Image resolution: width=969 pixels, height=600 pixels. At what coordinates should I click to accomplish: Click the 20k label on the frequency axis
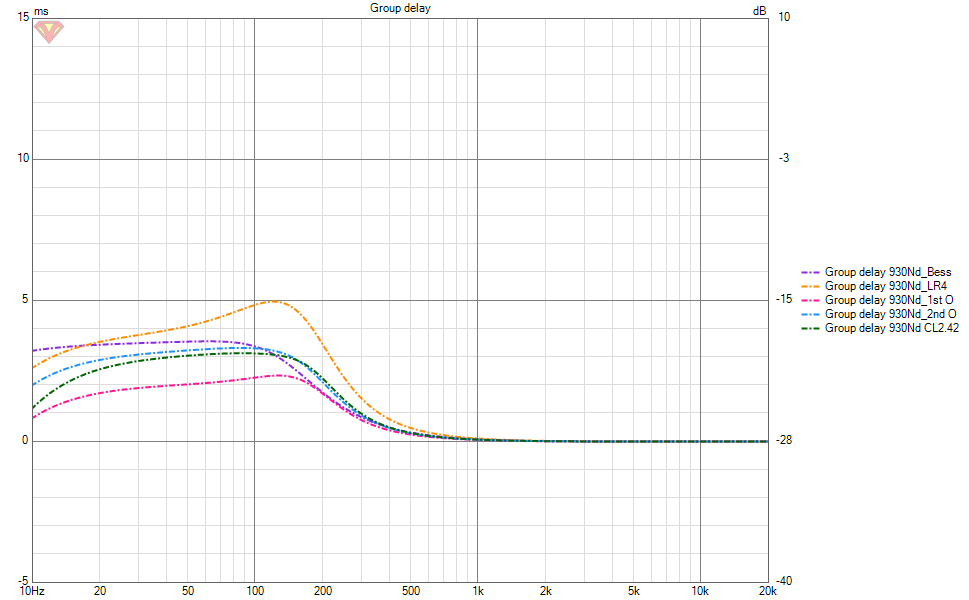768,591
